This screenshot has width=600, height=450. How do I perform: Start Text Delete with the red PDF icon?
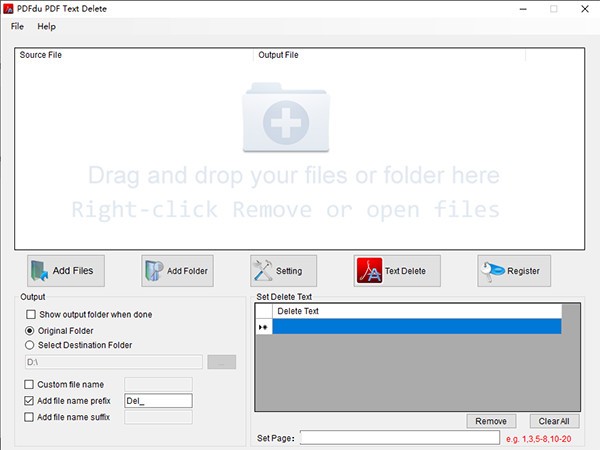397,271
